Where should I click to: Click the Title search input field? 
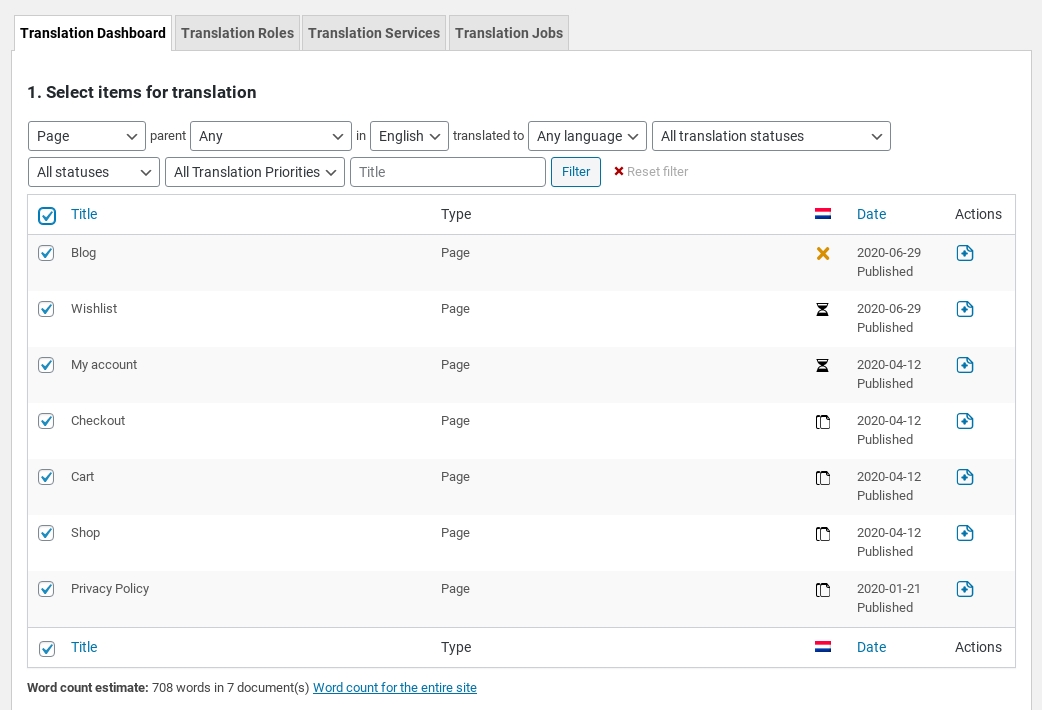click(447, 172)
